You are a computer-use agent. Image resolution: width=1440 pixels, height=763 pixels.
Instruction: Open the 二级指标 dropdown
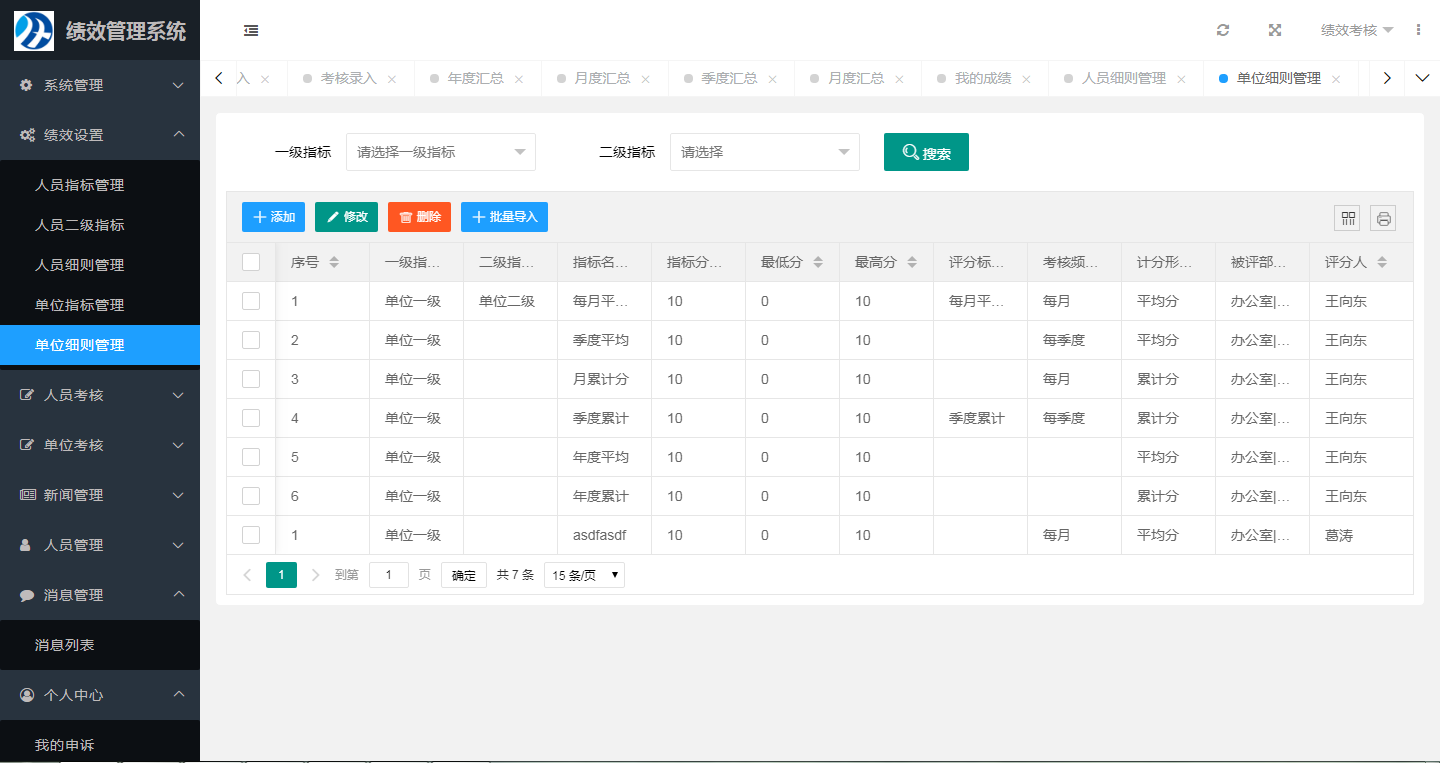click(764, 152)
